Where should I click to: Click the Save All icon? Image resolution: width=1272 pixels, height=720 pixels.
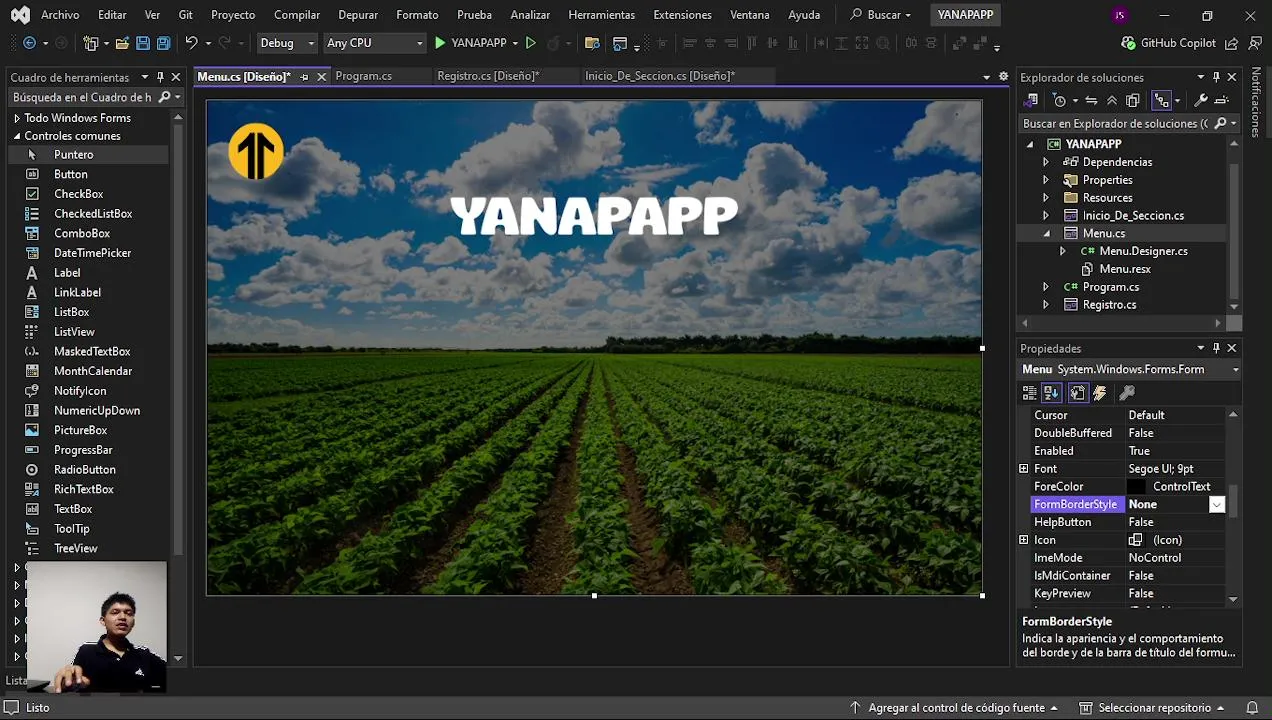click(162, 43)
